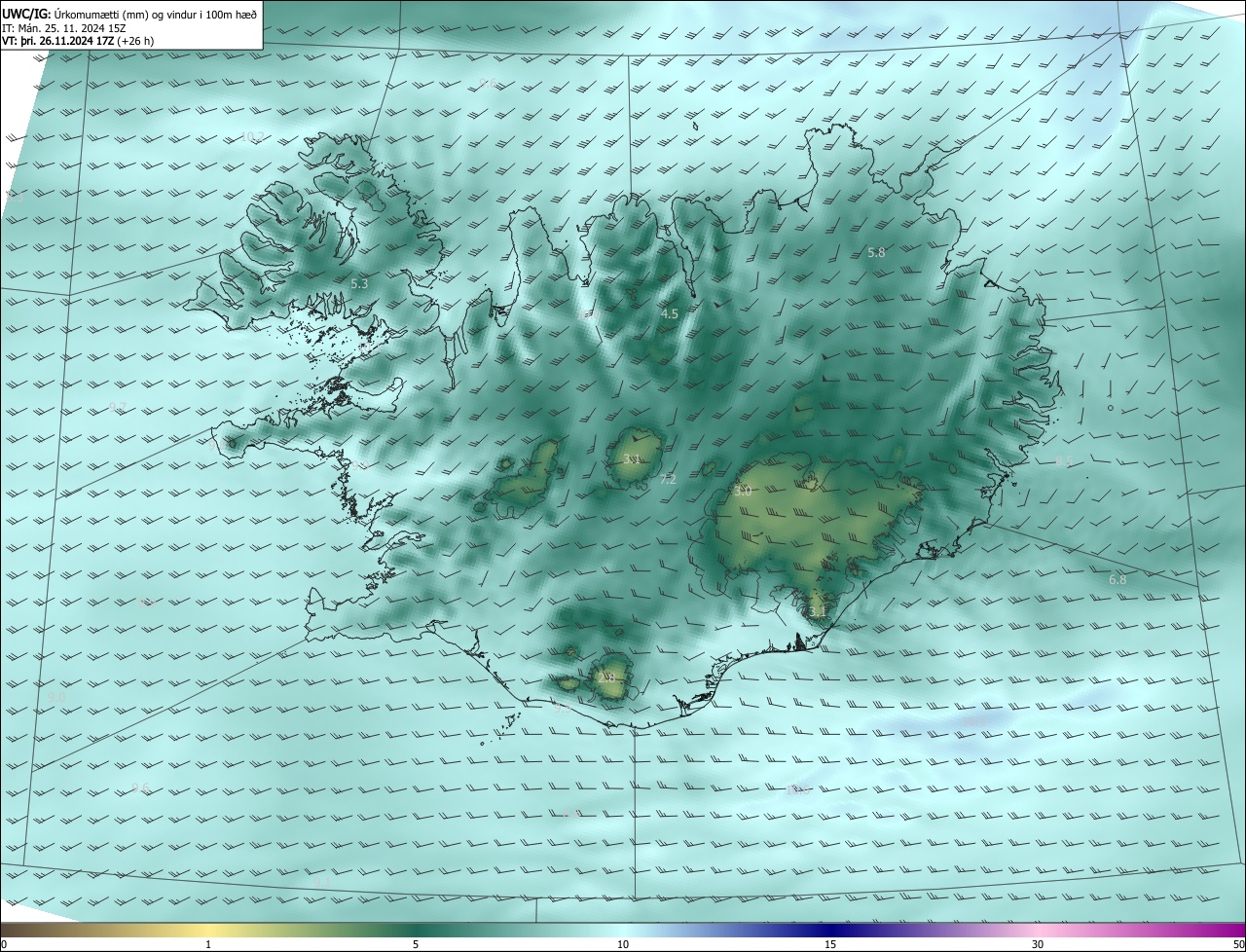
Task: Click the 5.3 value label over the Westfjords
Action: click(x=359, y=283)
